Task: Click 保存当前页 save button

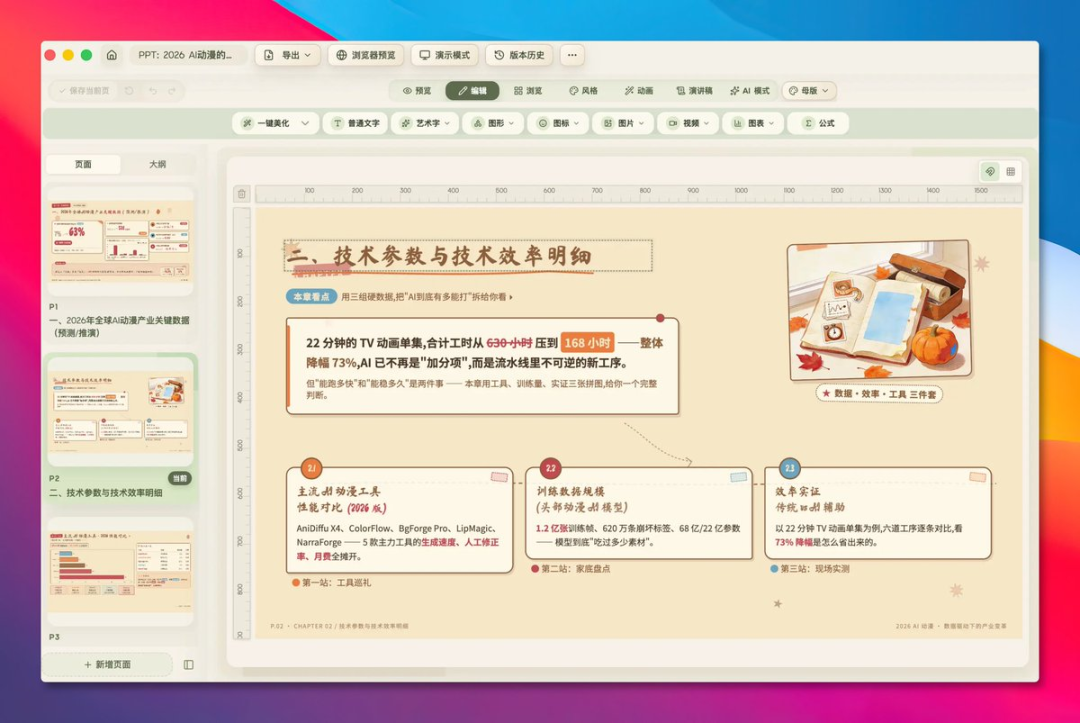Action: (x=84, y=91)
